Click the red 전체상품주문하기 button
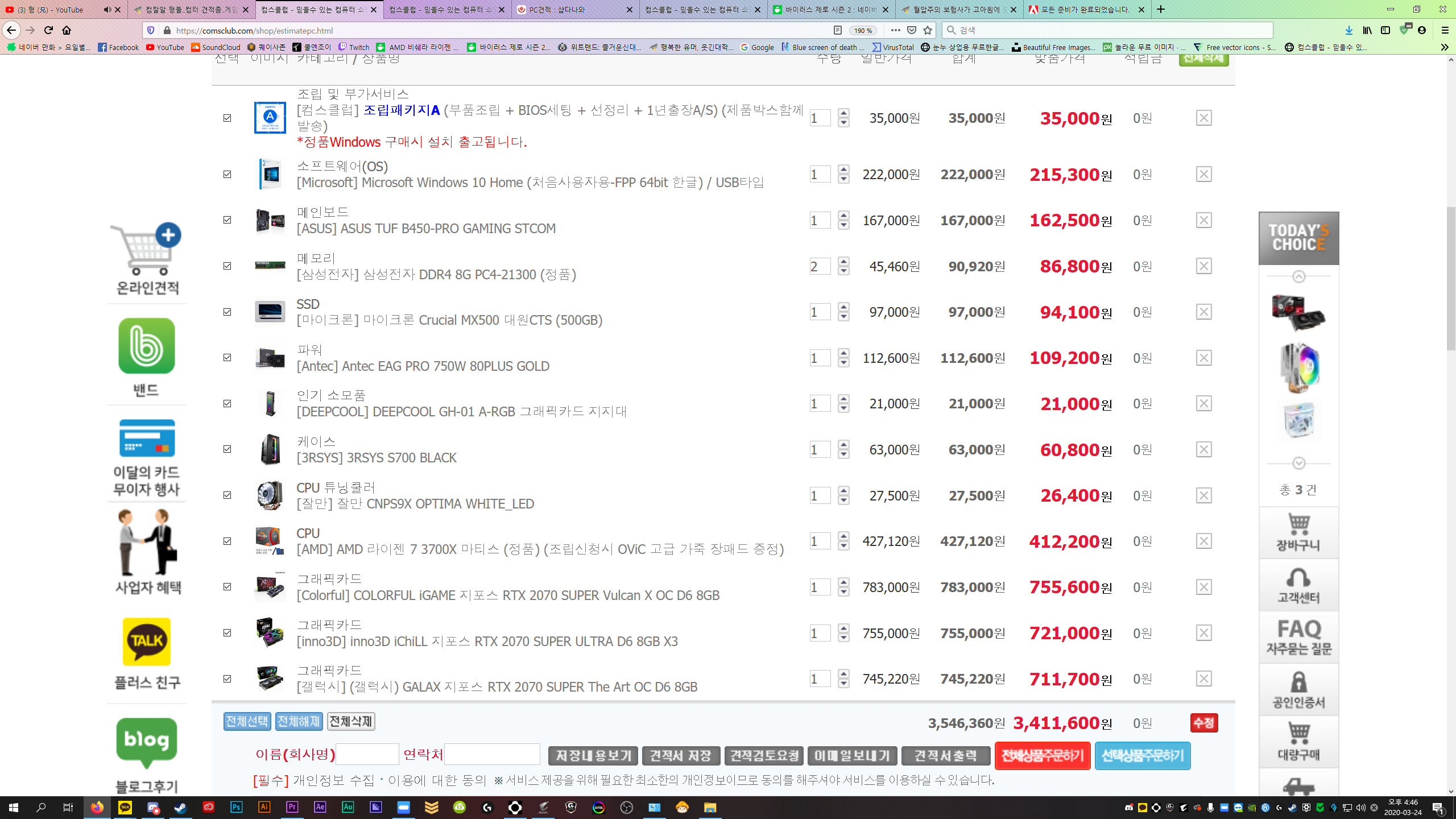The image size is (1456, 819). click(1042, 756)
